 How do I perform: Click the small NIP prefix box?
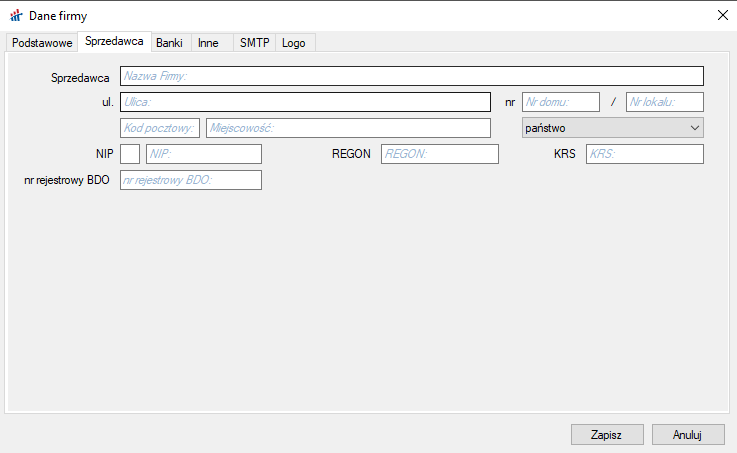point(130,154)
